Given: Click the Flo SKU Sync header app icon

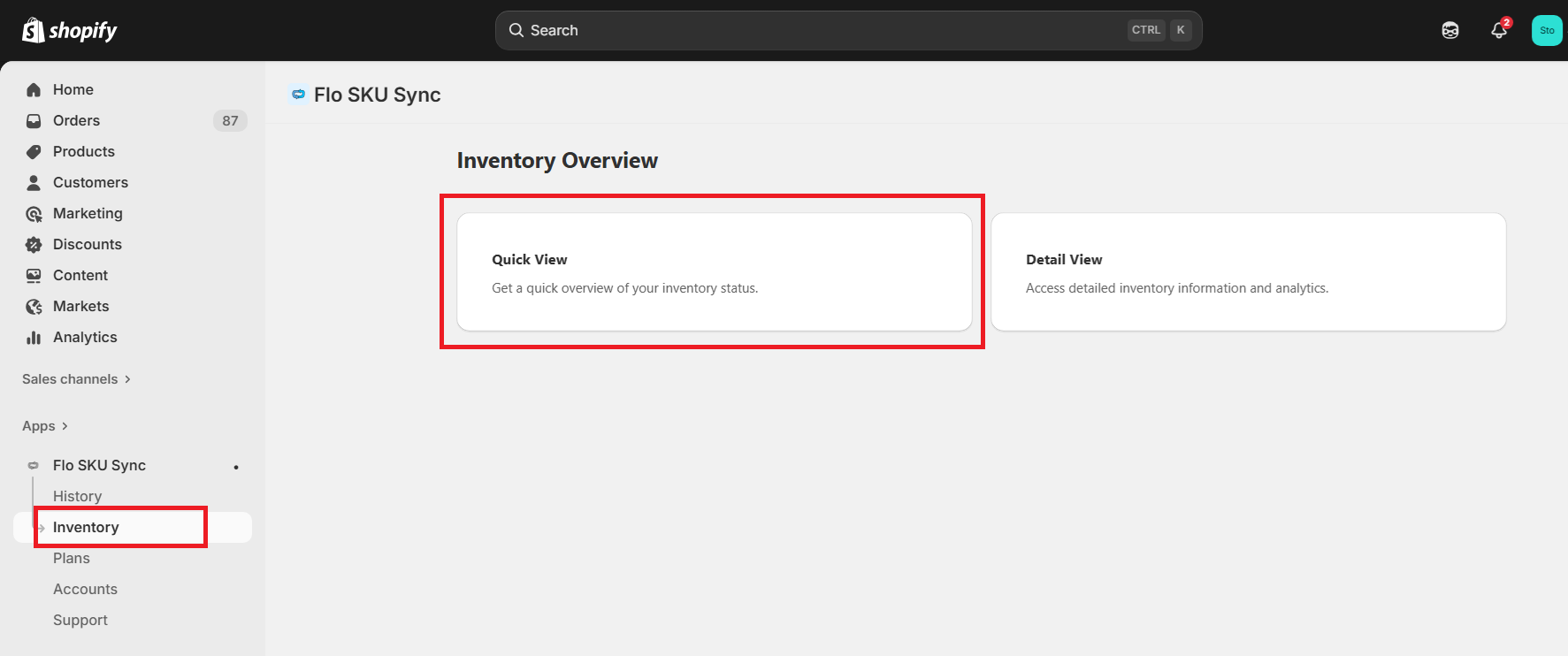Looking at the screenshot, I should click(299, 94).
